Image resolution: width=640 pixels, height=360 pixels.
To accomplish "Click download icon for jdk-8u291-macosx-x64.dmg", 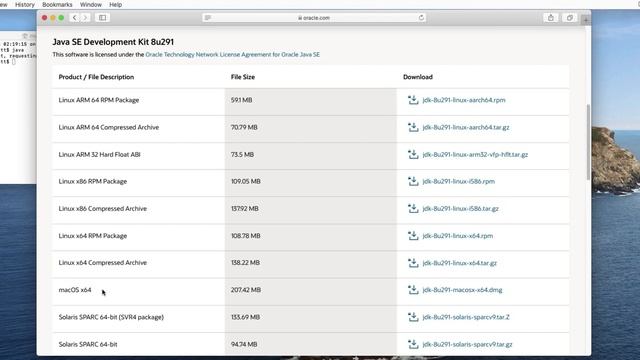I will click(x=413, y=290).
